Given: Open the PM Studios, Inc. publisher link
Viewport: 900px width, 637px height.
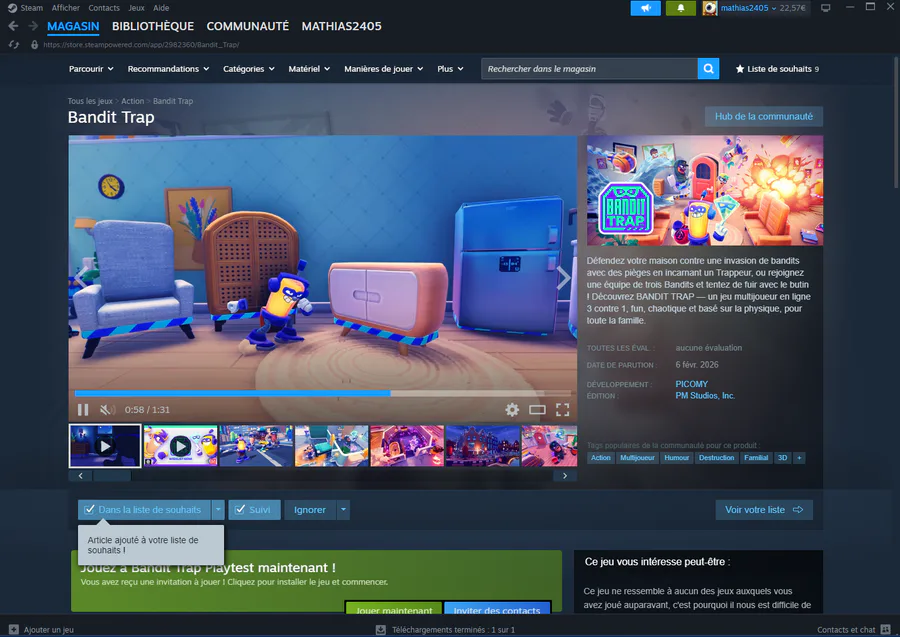Looking at the screenshot, I should click(x=705, y=395).
